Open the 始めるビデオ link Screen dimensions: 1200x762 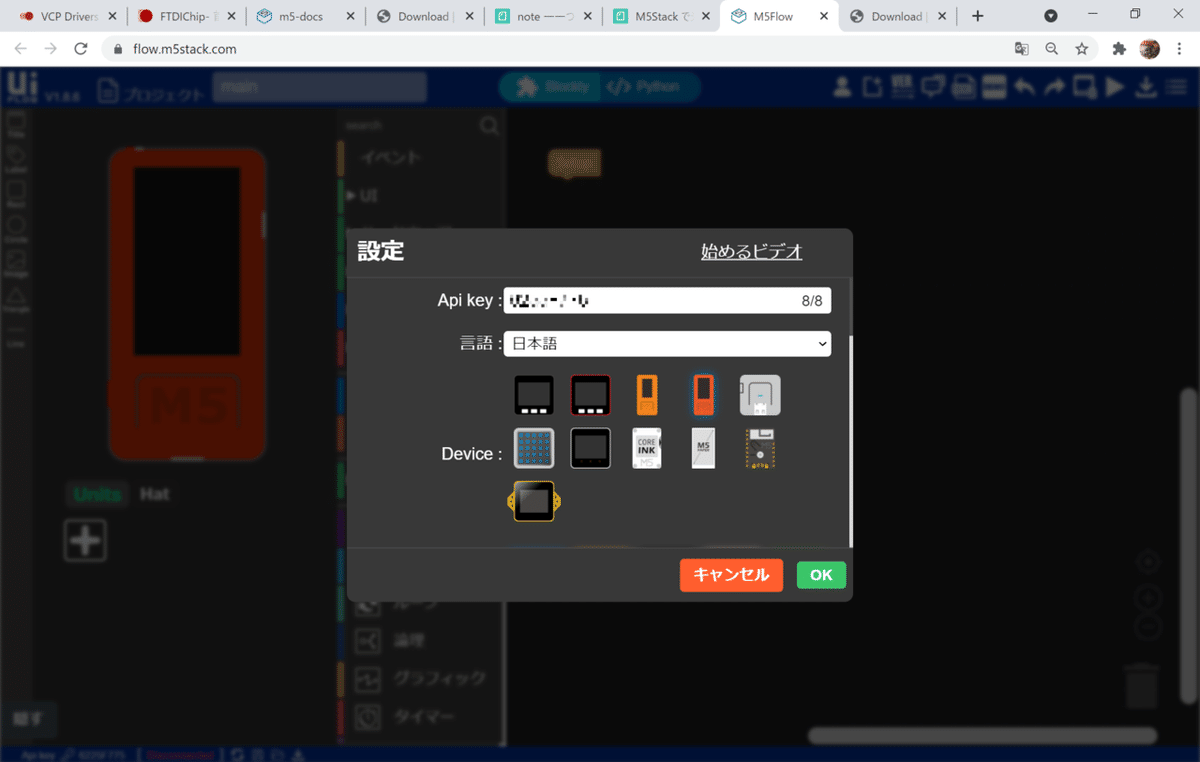point(751,252)
